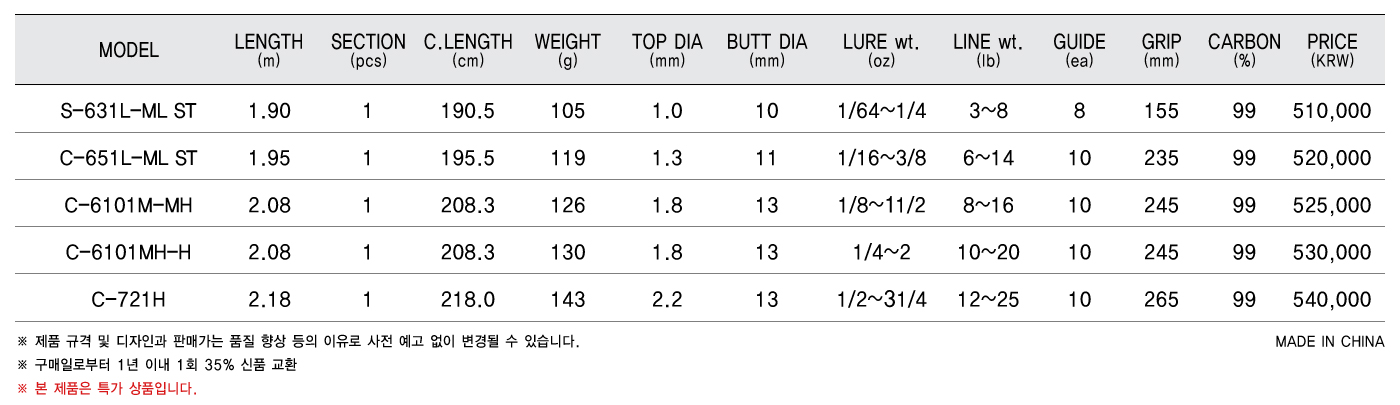Viewport: 1400px width, 405px height.
Task: Click the red special-price product notice
Action: tap(107, 388)
